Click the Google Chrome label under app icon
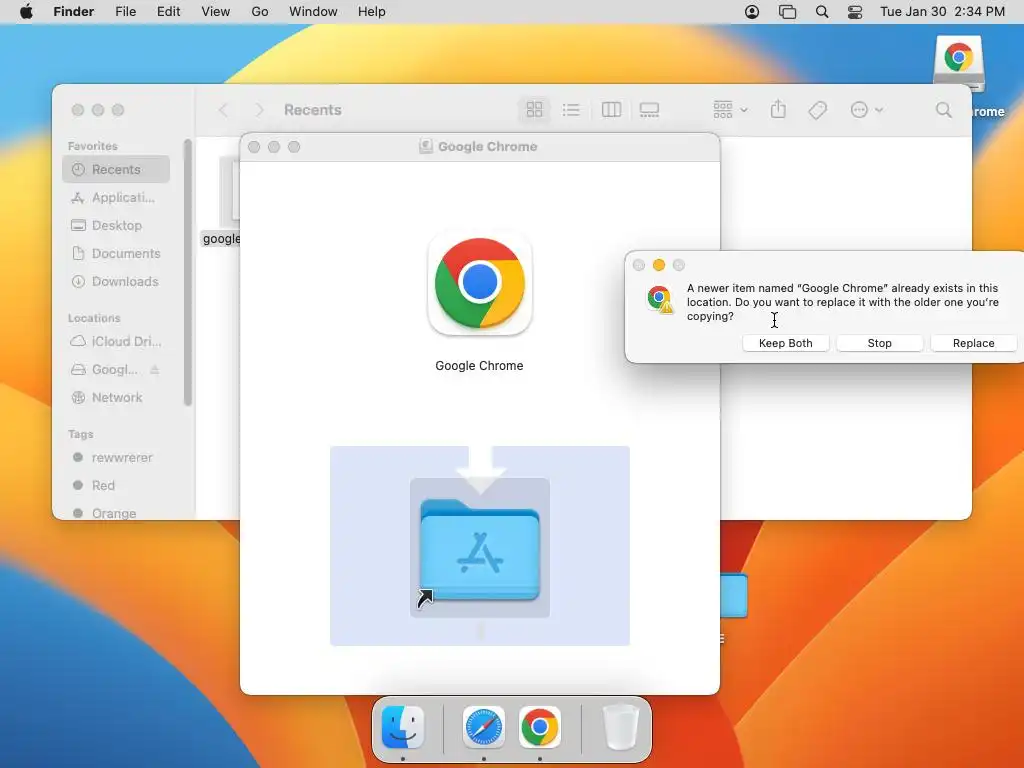This screenshot has width=1024, height=768. coord(479,366)
